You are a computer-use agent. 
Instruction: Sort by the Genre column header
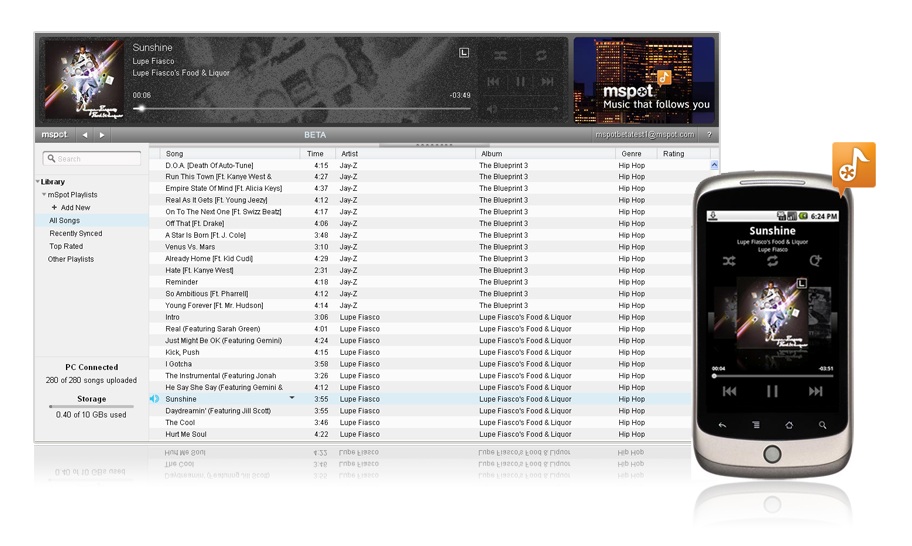(x=636, y=154)
